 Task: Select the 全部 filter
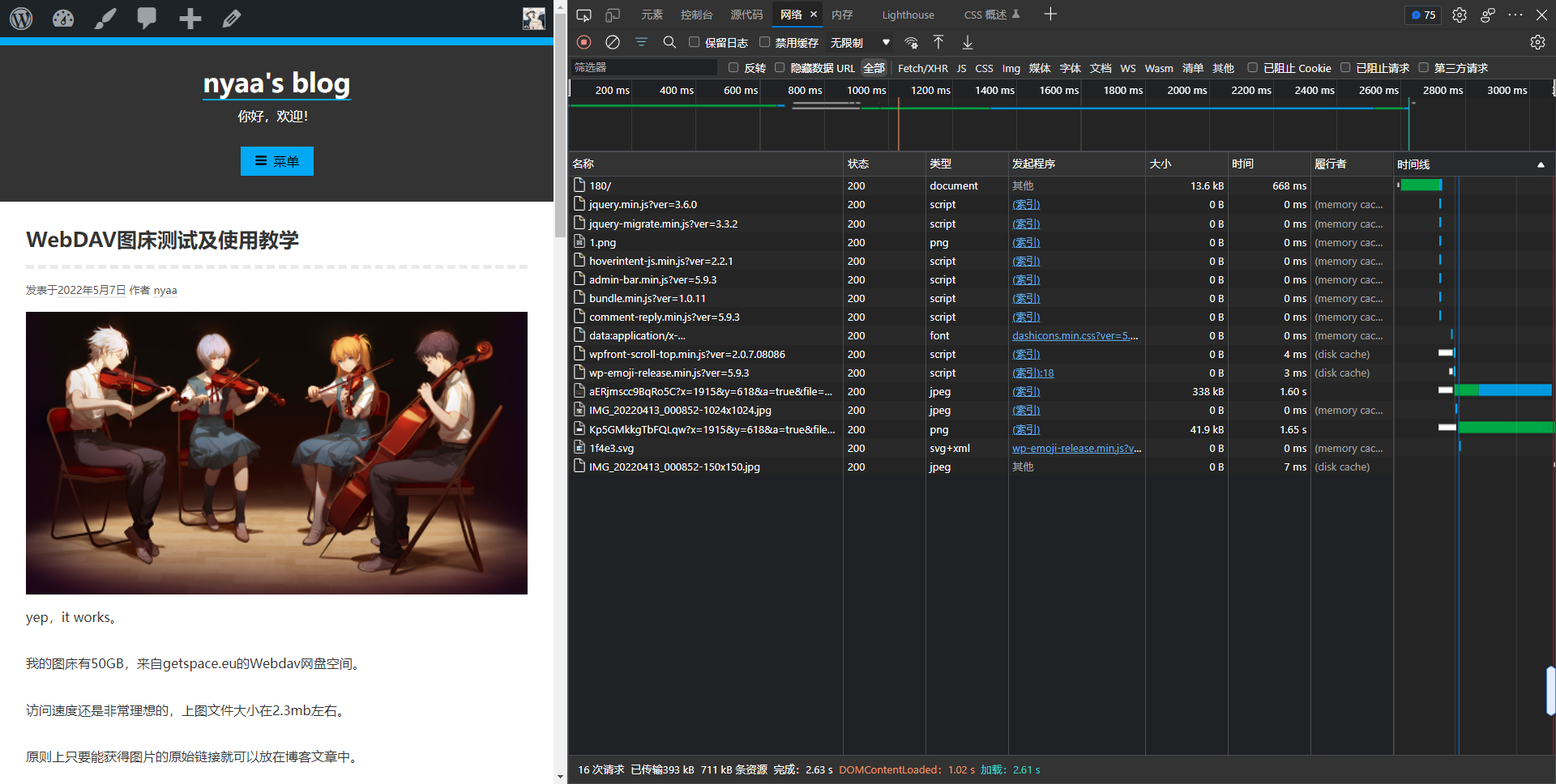point(874,68)
